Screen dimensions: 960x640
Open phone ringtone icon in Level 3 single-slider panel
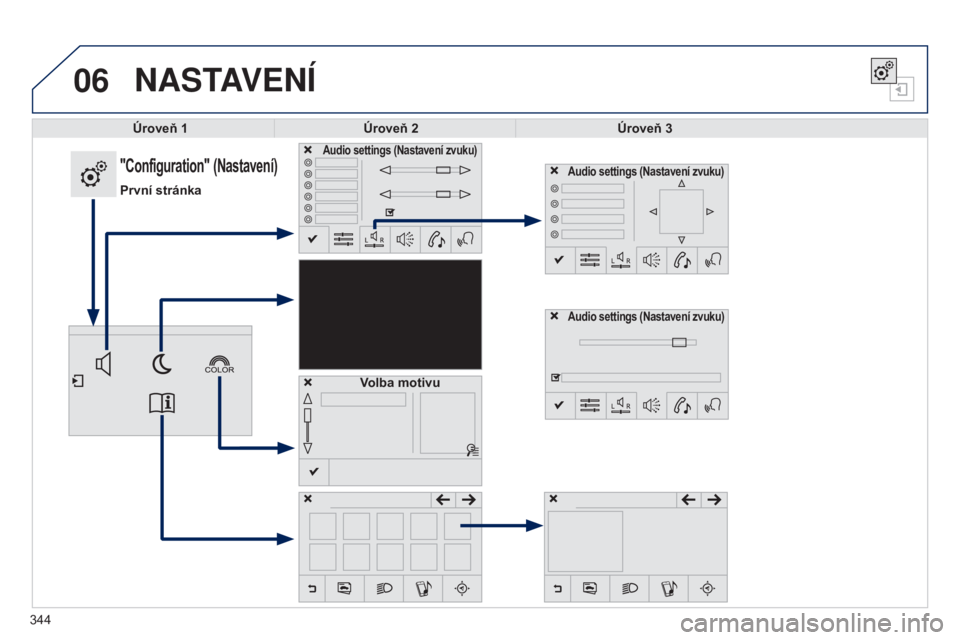681,405
